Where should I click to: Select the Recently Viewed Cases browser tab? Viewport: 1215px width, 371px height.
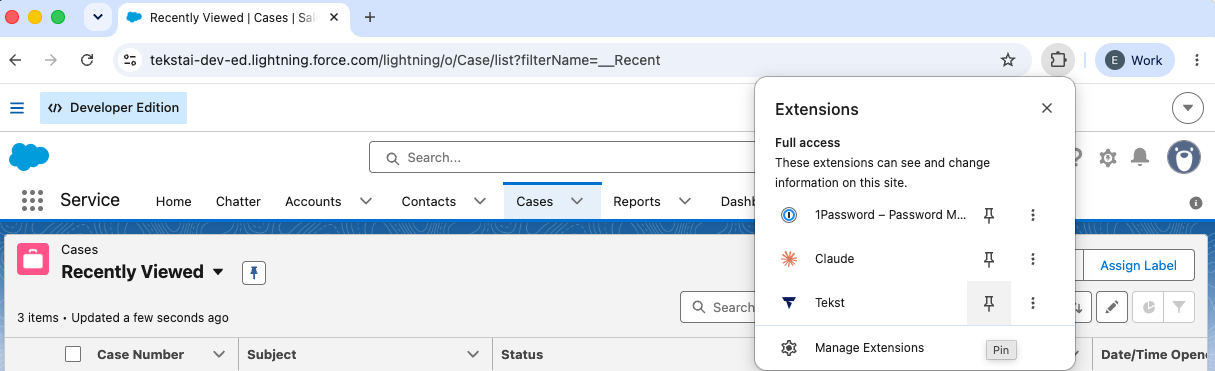point(234,18)
